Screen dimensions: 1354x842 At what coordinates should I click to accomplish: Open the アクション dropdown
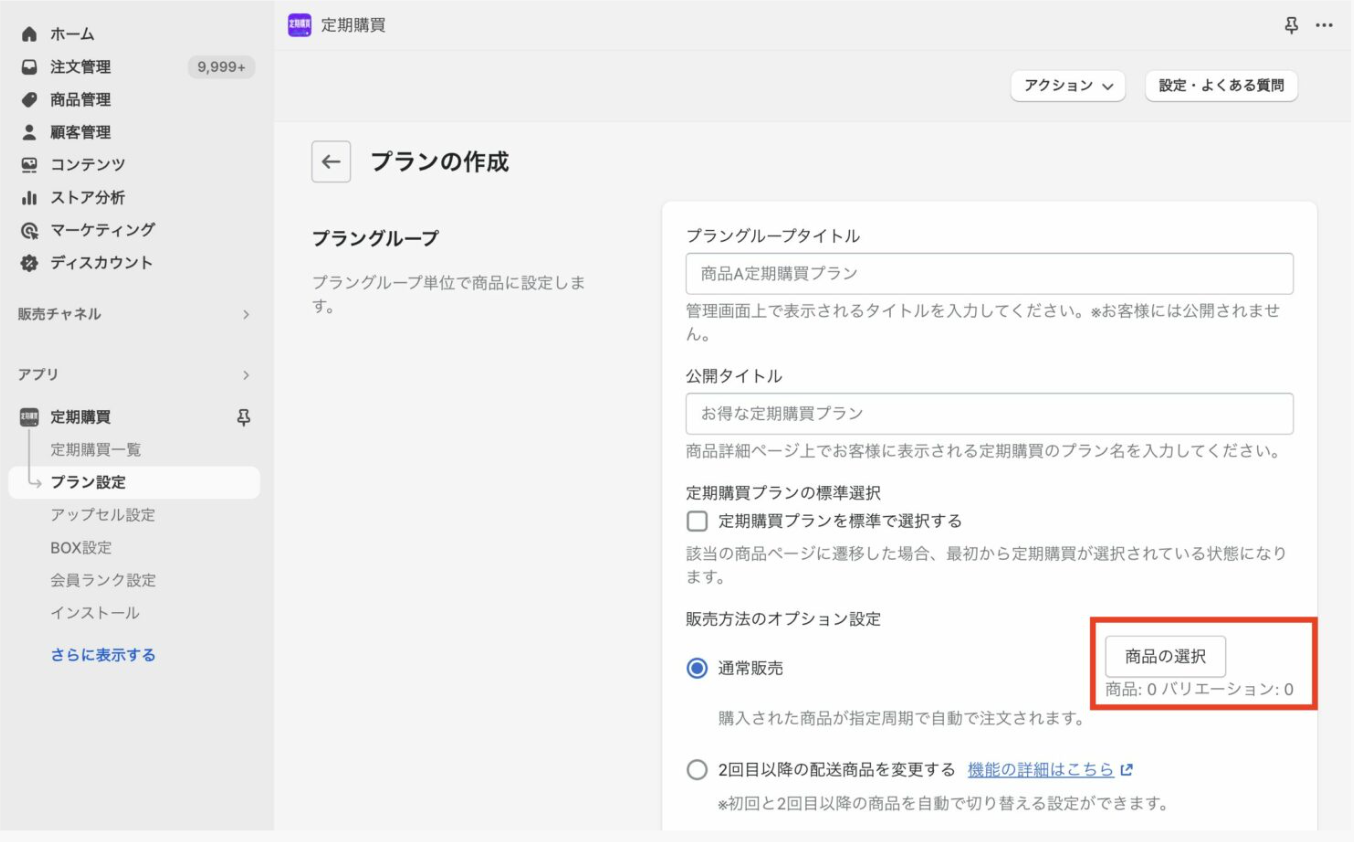1068,86
